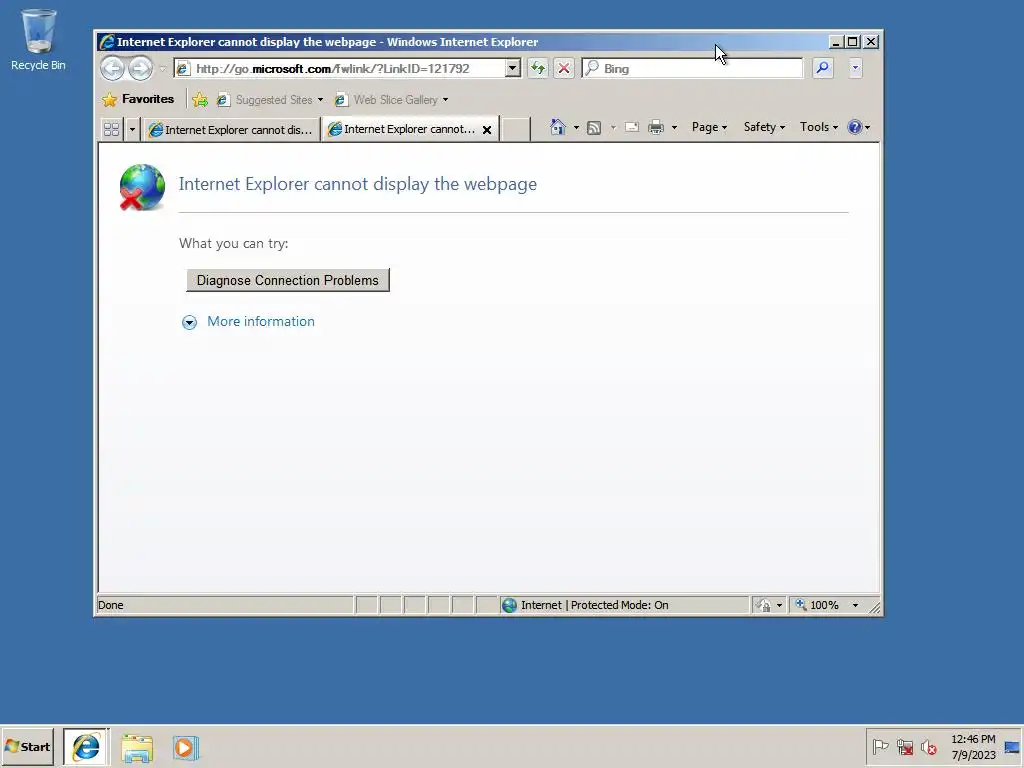Click the Back navigation arrow
The height and width of the screenshot is (768, 1024).
point(112,68)
